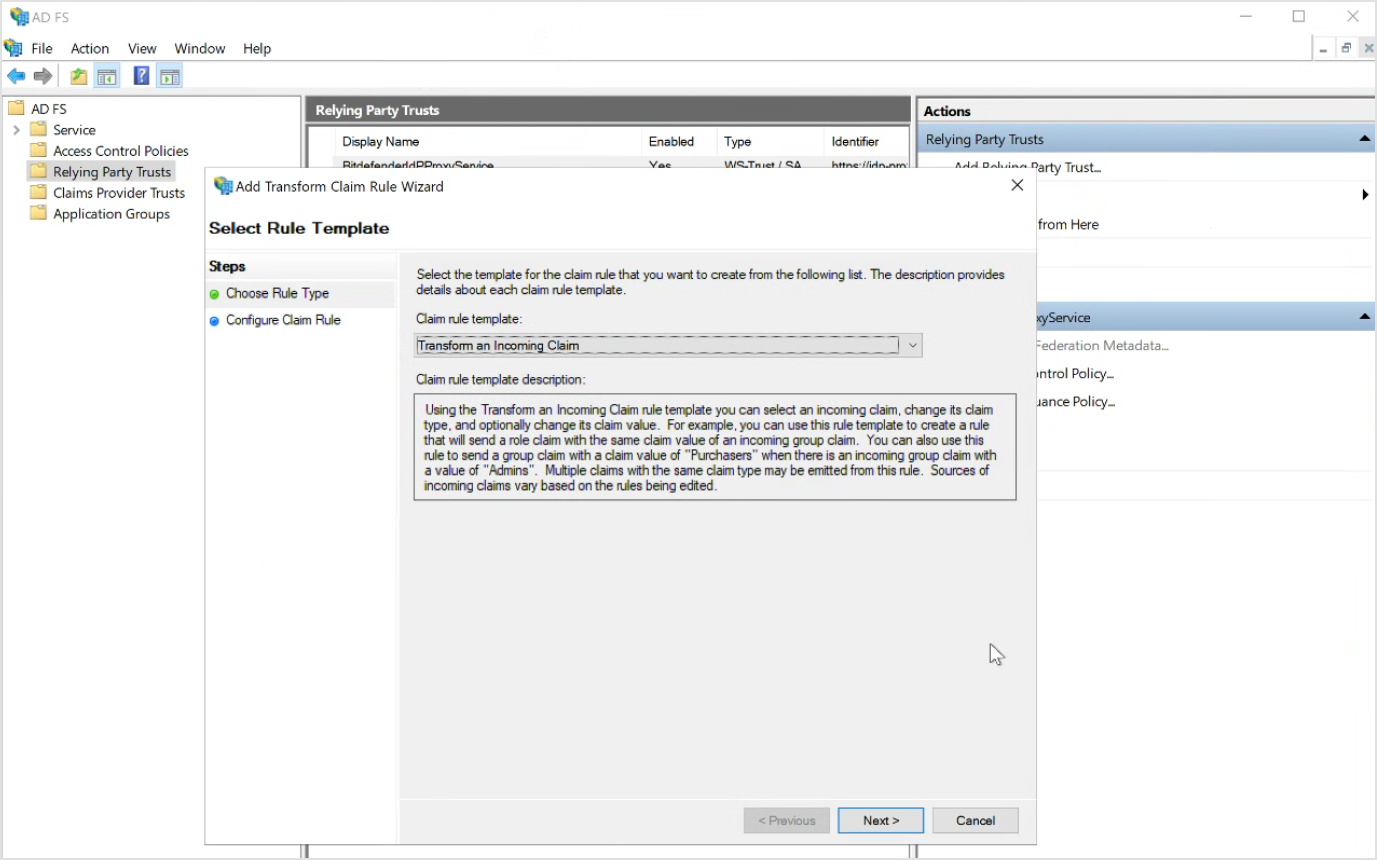Viewport: 1377px width, 860px height.
Task: Open Help via the blue question-mark icon
Action: click(142, 76)
